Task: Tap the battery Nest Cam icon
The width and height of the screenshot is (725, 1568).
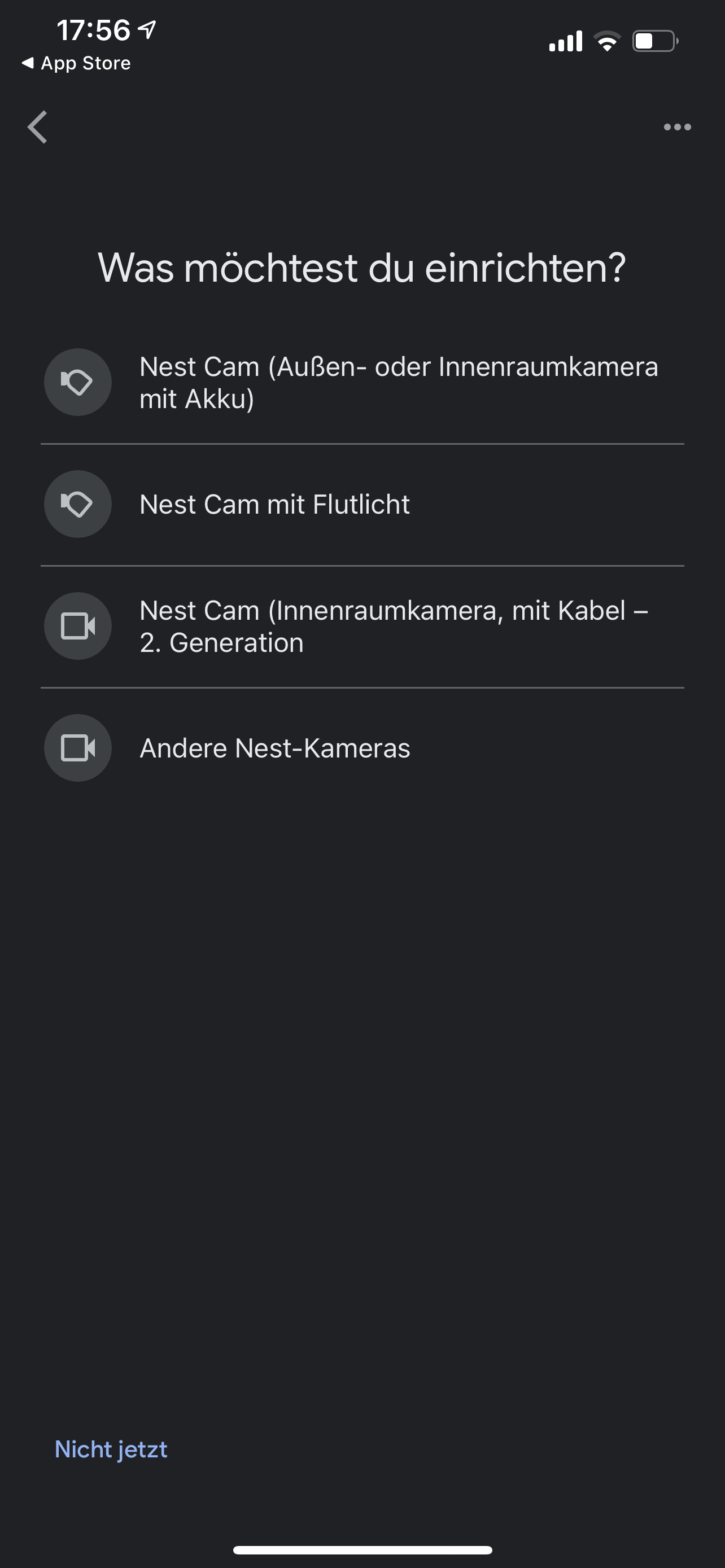Action: pos(78,382)
